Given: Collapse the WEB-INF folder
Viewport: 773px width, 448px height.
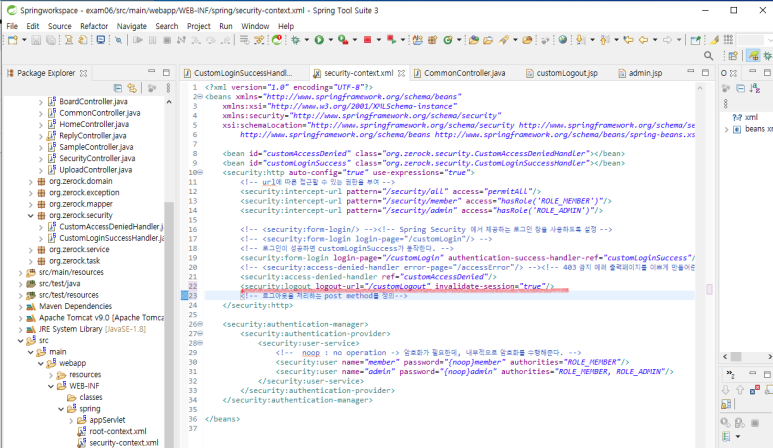Looking at the screenshot, I should [51, 386].
